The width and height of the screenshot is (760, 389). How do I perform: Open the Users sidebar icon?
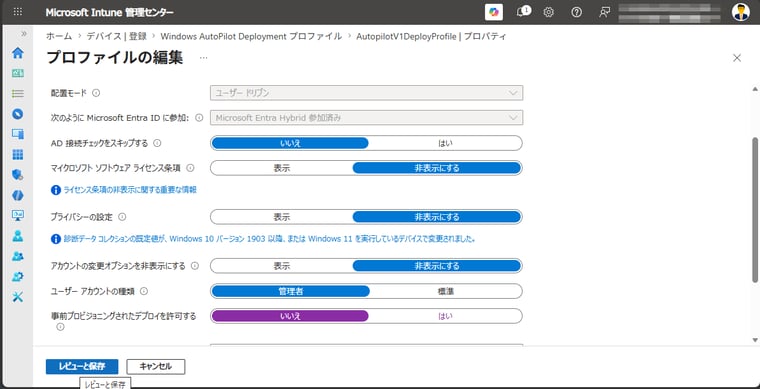click(18, 236)
